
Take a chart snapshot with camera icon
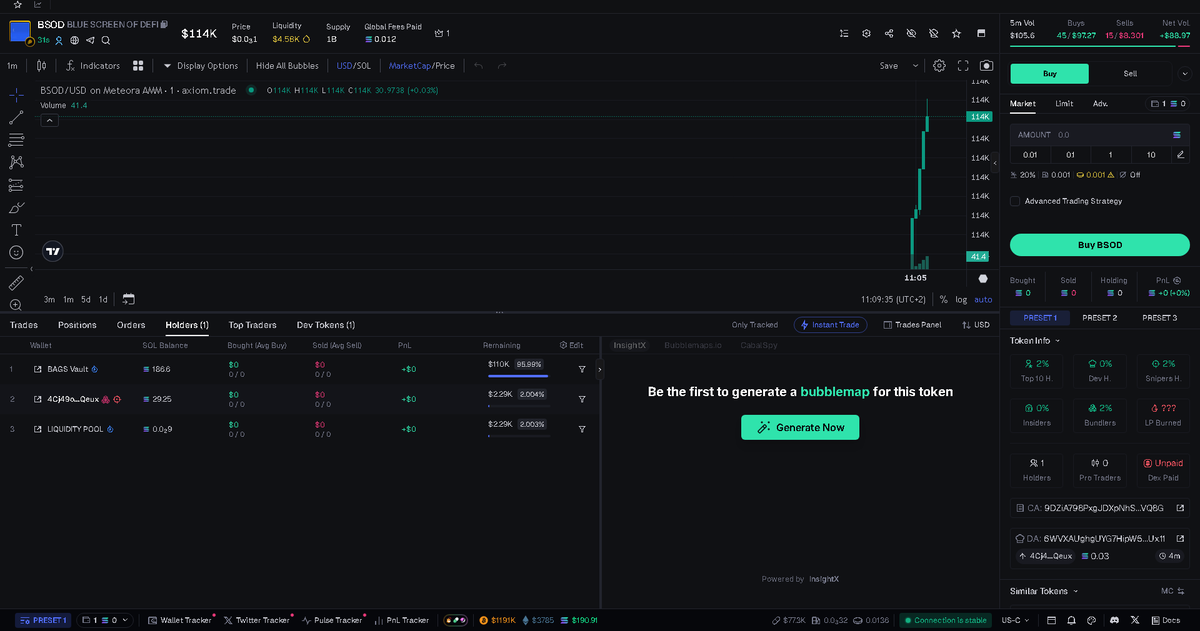[986, 66]
